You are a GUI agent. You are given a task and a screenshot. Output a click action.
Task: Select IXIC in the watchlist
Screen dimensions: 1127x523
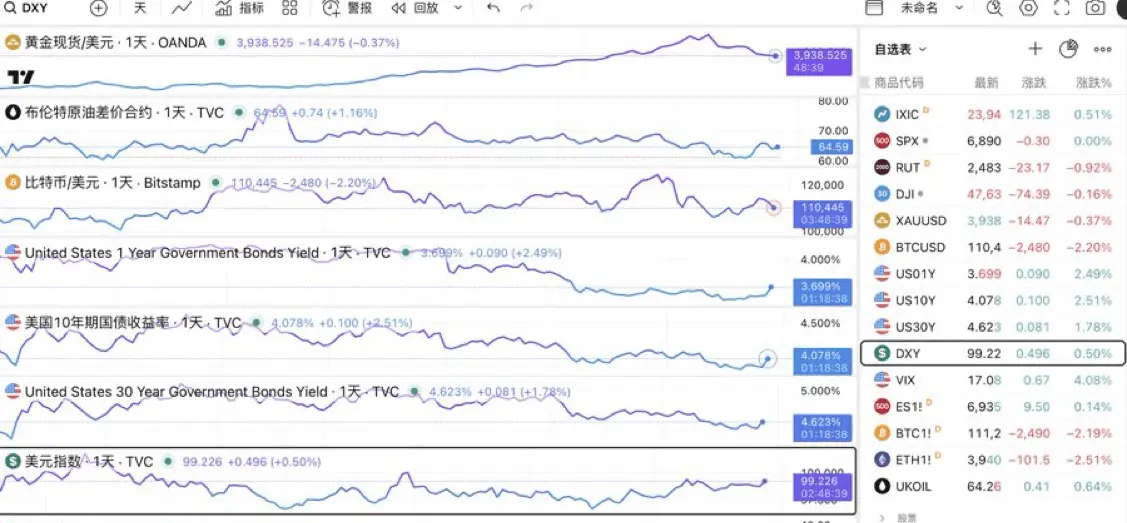click(x=993, y=114)
